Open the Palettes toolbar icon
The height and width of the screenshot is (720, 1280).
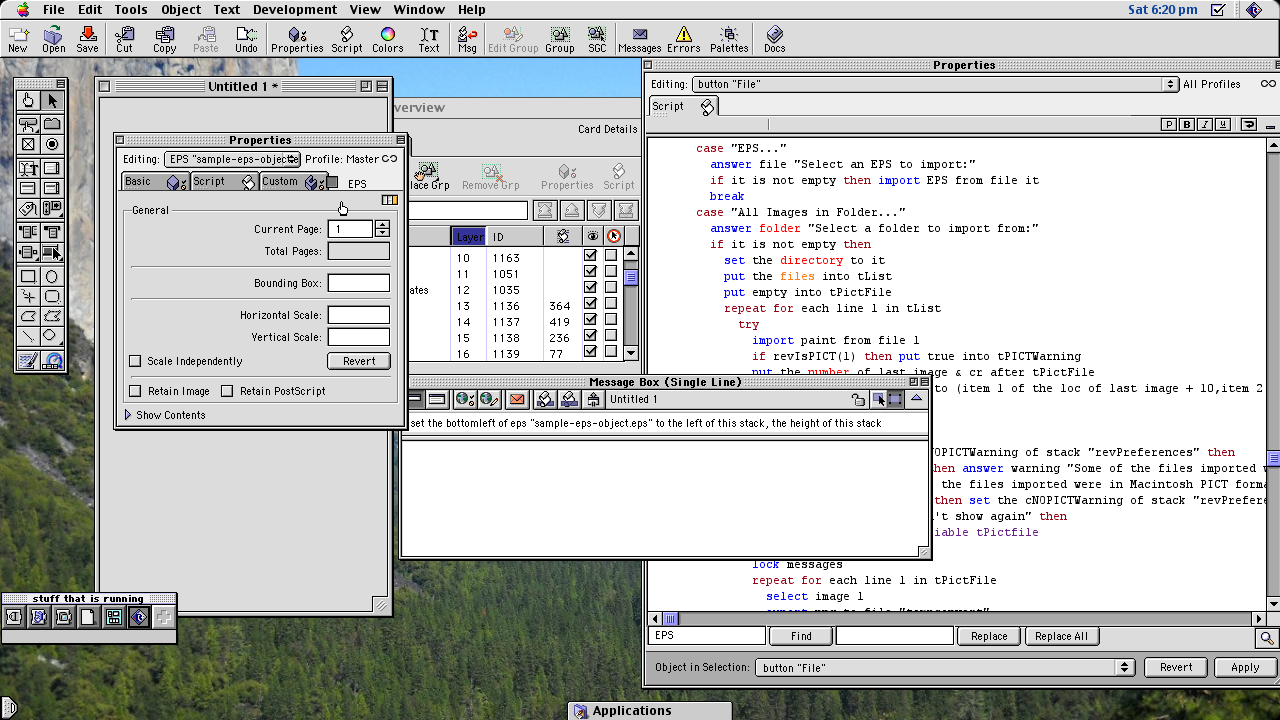click(729, 40)
